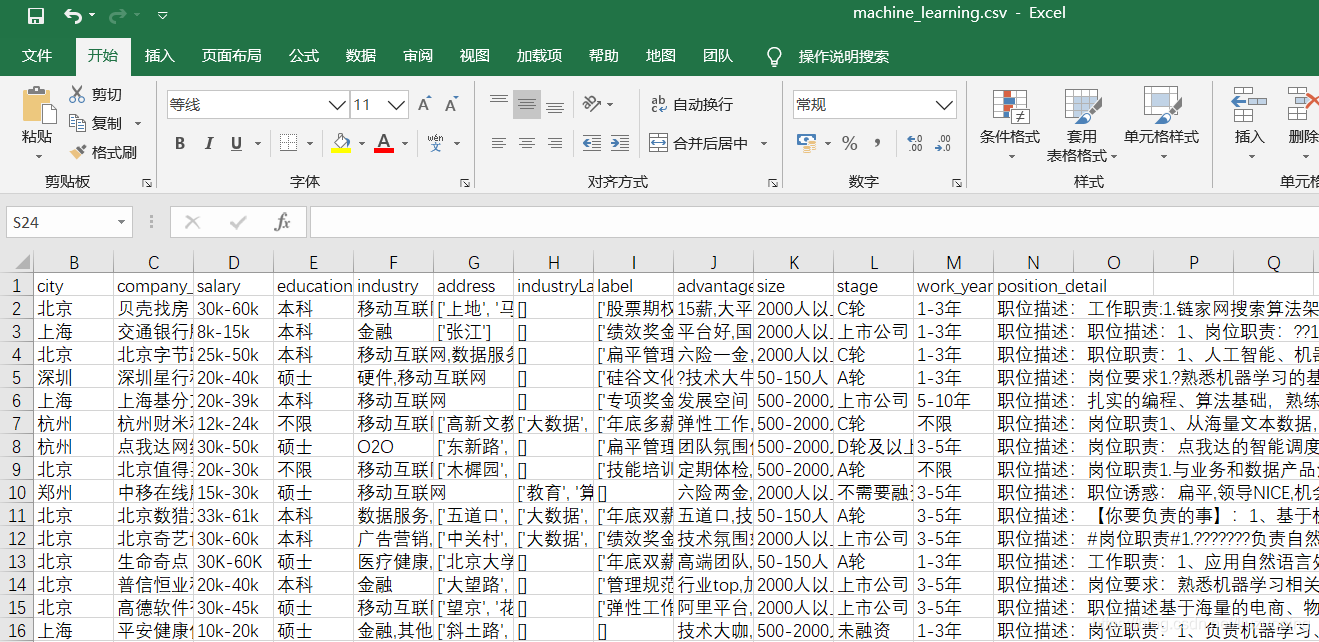Open the 字体 group dialog launcher
1319x642 pixels.
[x=465, y=183]
